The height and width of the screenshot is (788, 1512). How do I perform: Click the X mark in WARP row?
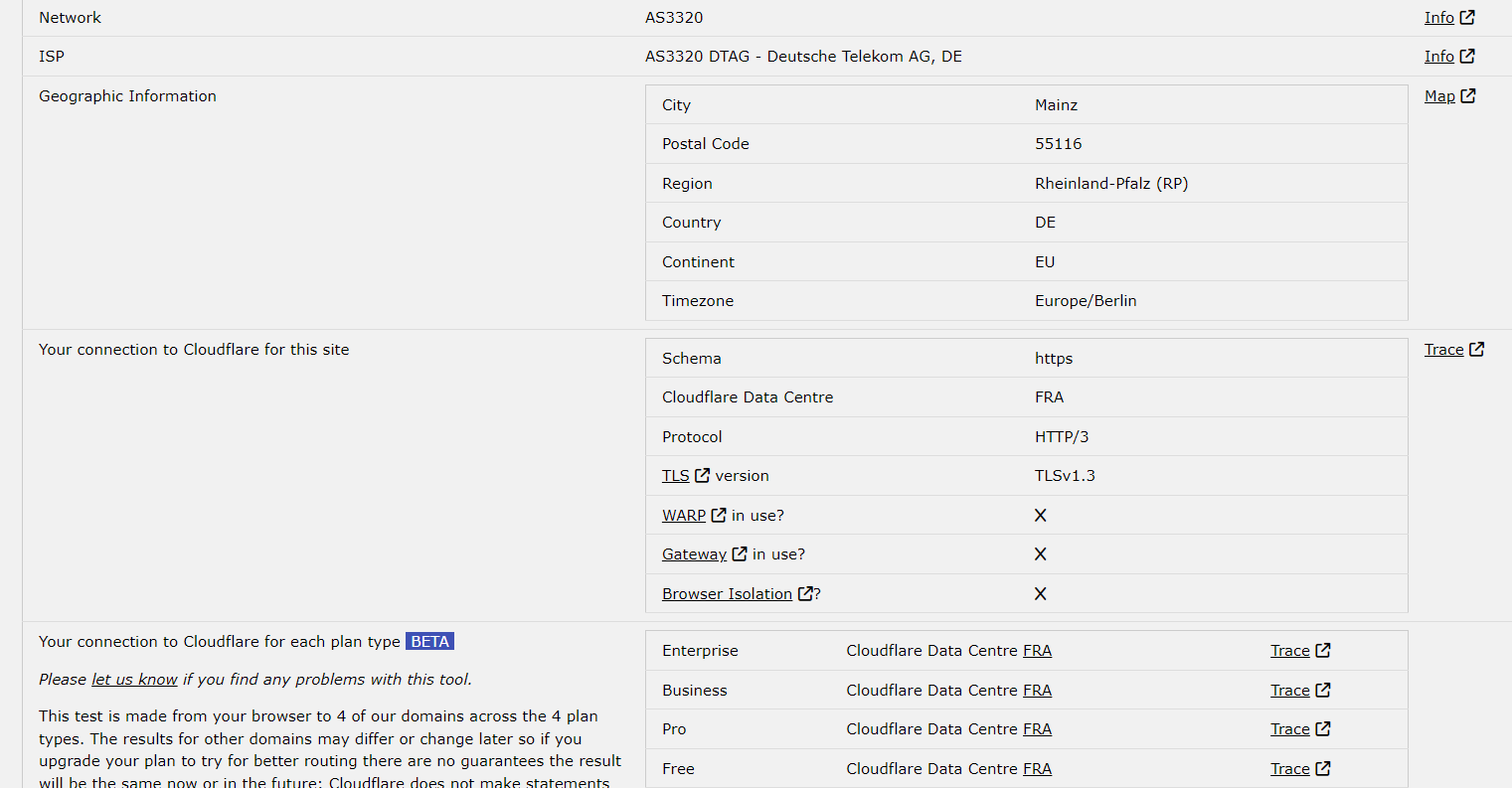tap(1041, 515)
